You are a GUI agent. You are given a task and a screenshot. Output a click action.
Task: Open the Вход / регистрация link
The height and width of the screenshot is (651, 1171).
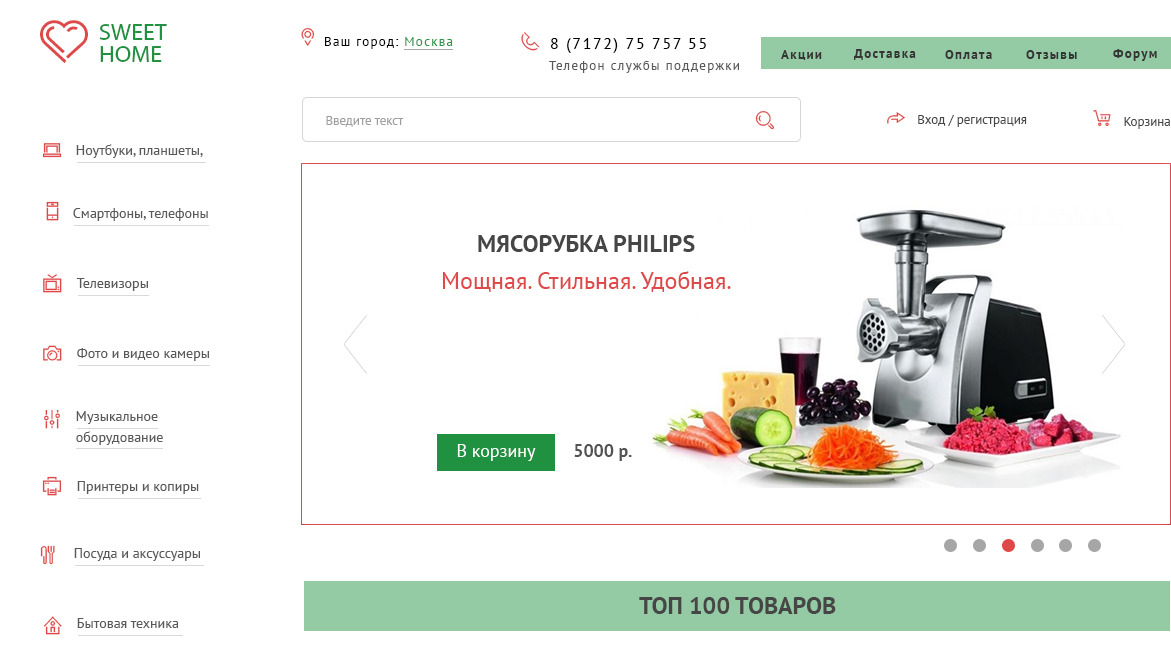tap(972, 119)
